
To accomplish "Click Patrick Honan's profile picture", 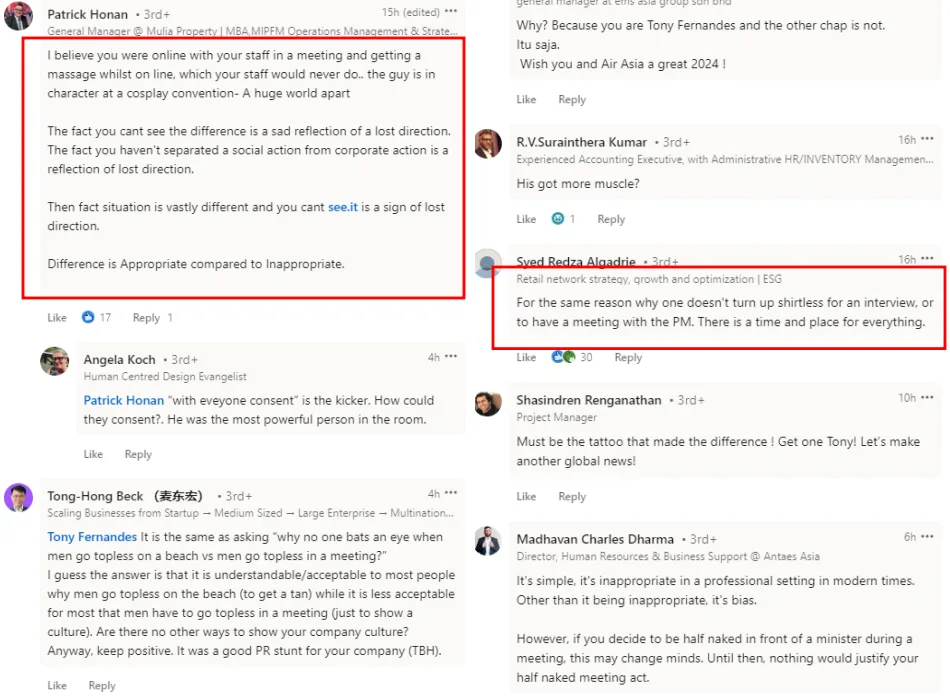I will 18,16.
